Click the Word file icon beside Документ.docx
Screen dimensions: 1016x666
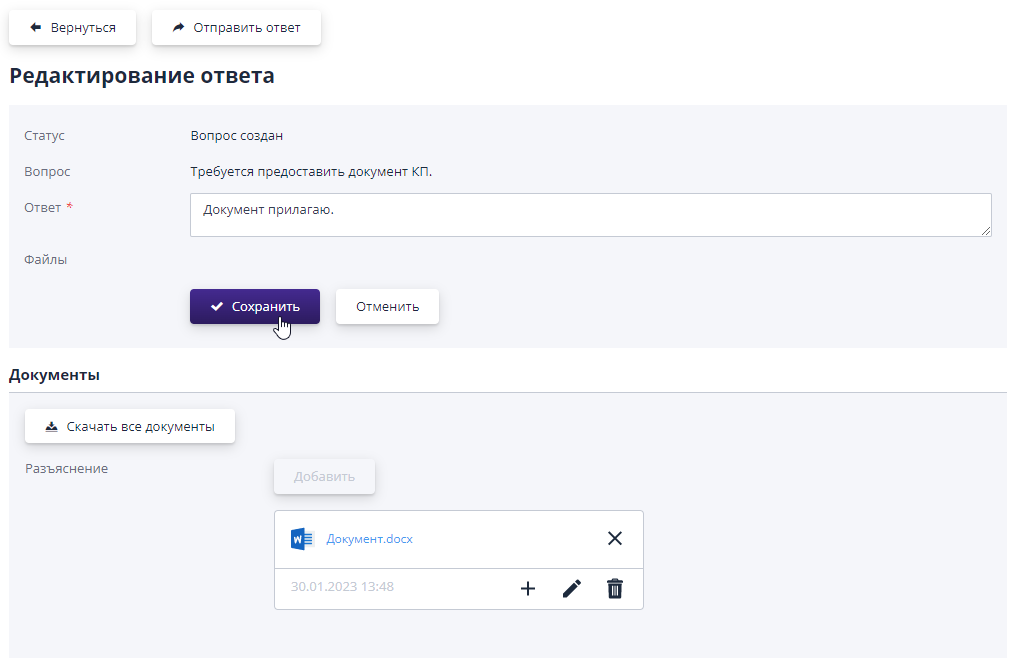pos(302,539)
